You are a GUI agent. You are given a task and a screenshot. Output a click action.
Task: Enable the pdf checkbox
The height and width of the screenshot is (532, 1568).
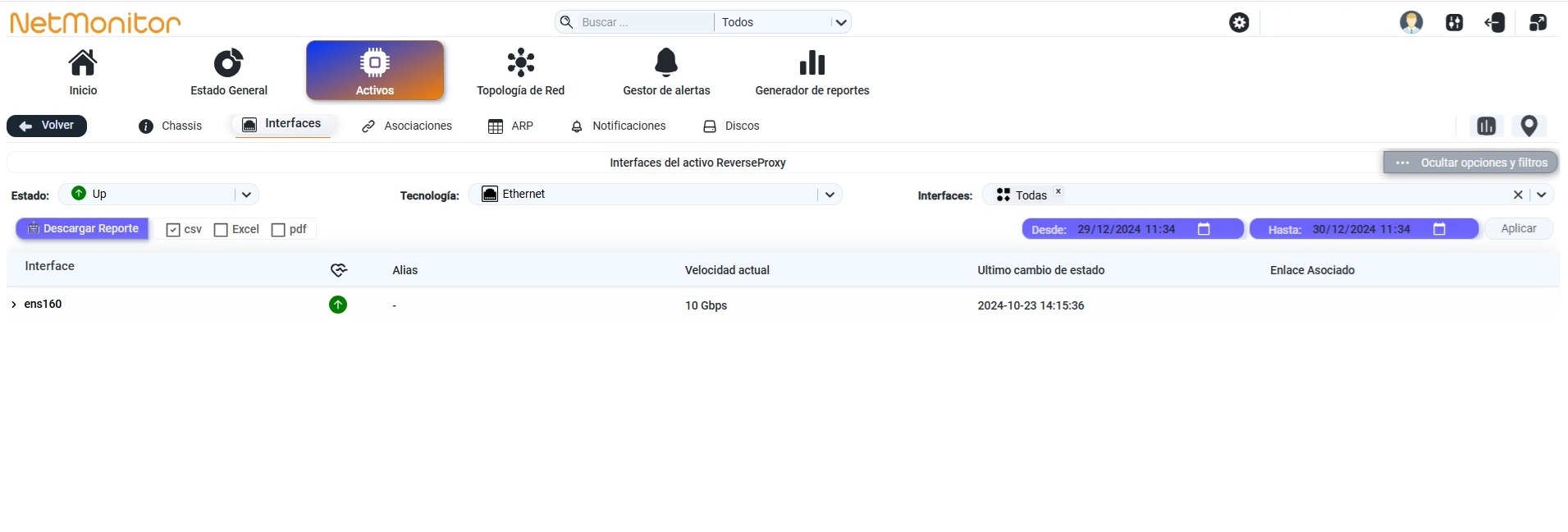click(x=278, y=230)
